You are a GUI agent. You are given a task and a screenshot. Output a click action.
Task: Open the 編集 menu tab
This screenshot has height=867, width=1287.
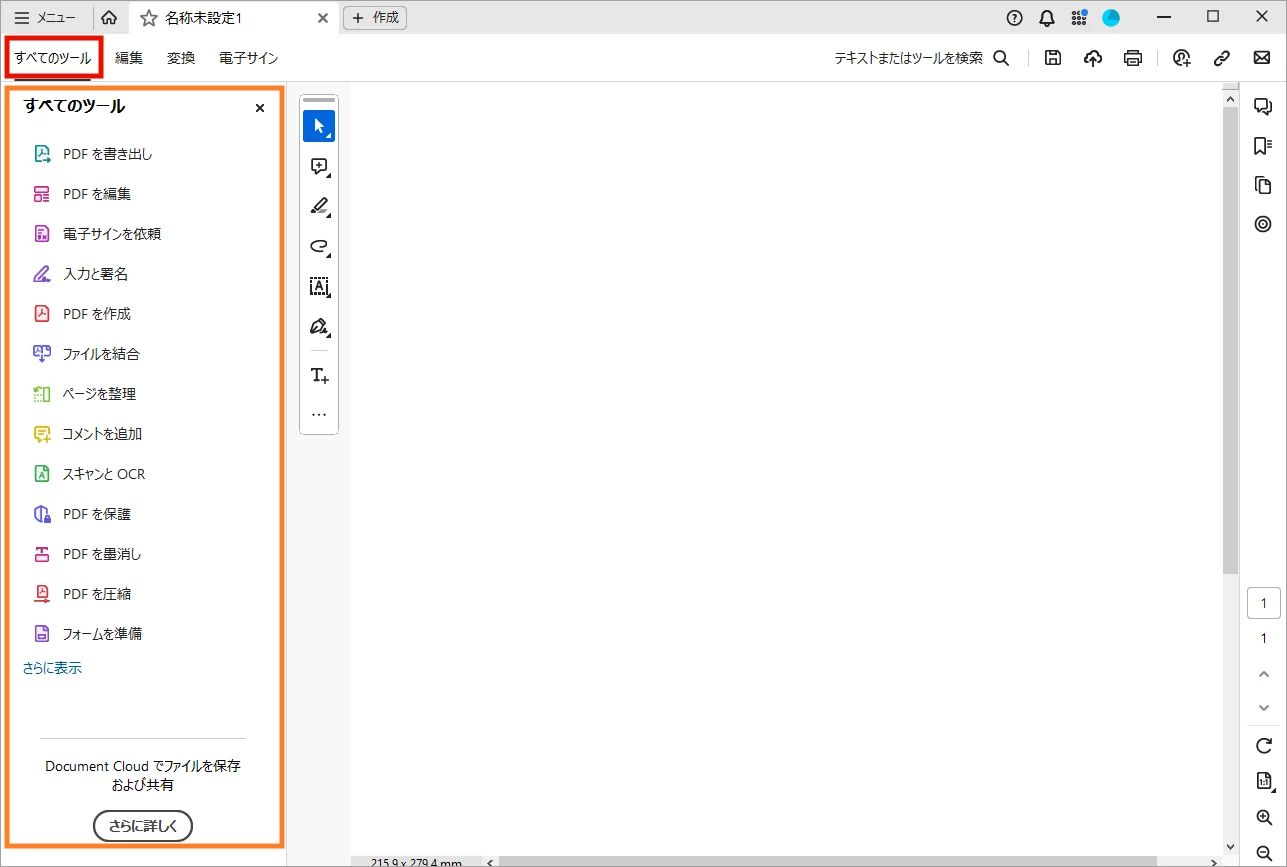[x=129, y=58]
